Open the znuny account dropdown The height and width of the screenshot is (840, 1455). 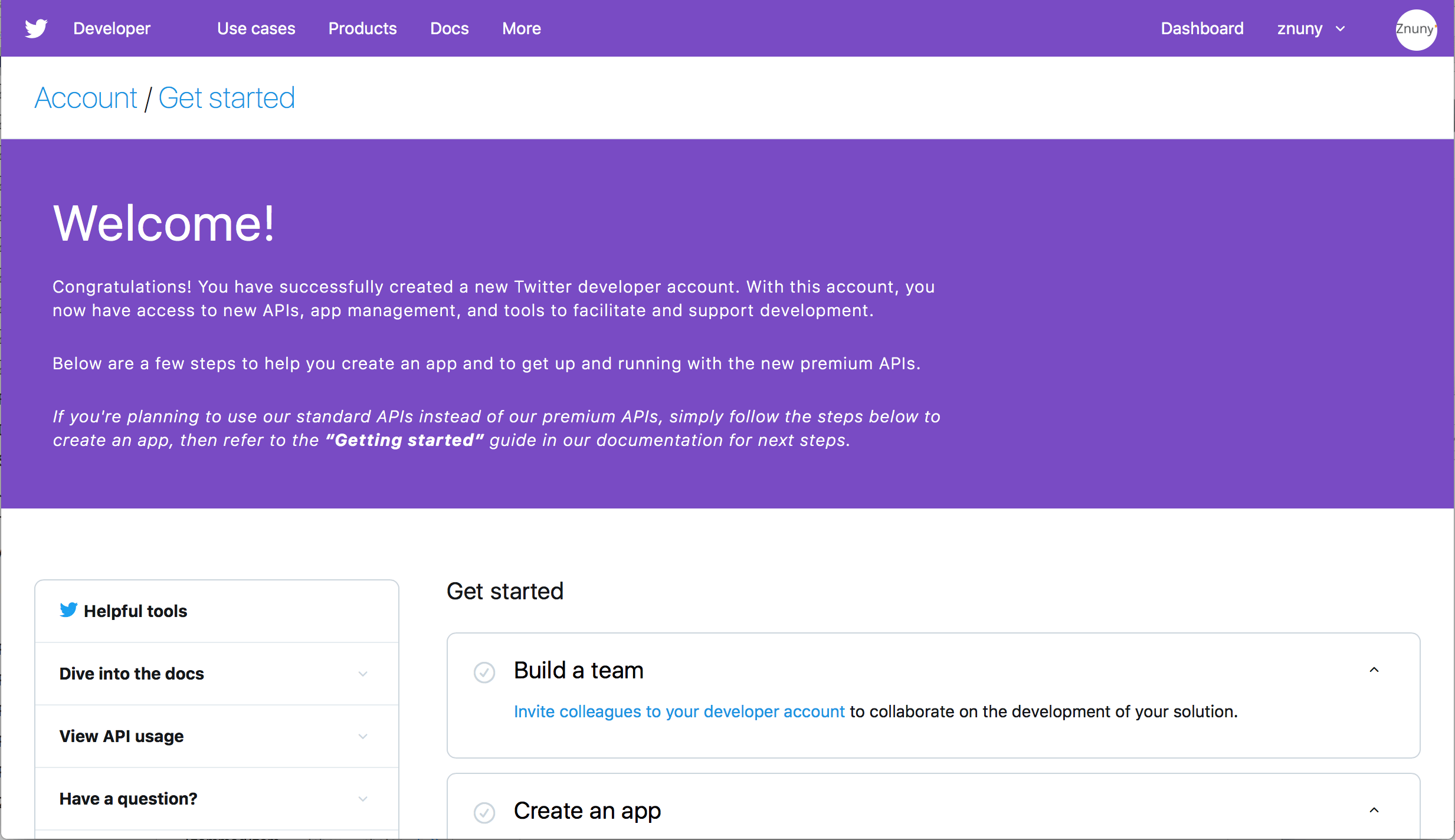pos(1310,28)
